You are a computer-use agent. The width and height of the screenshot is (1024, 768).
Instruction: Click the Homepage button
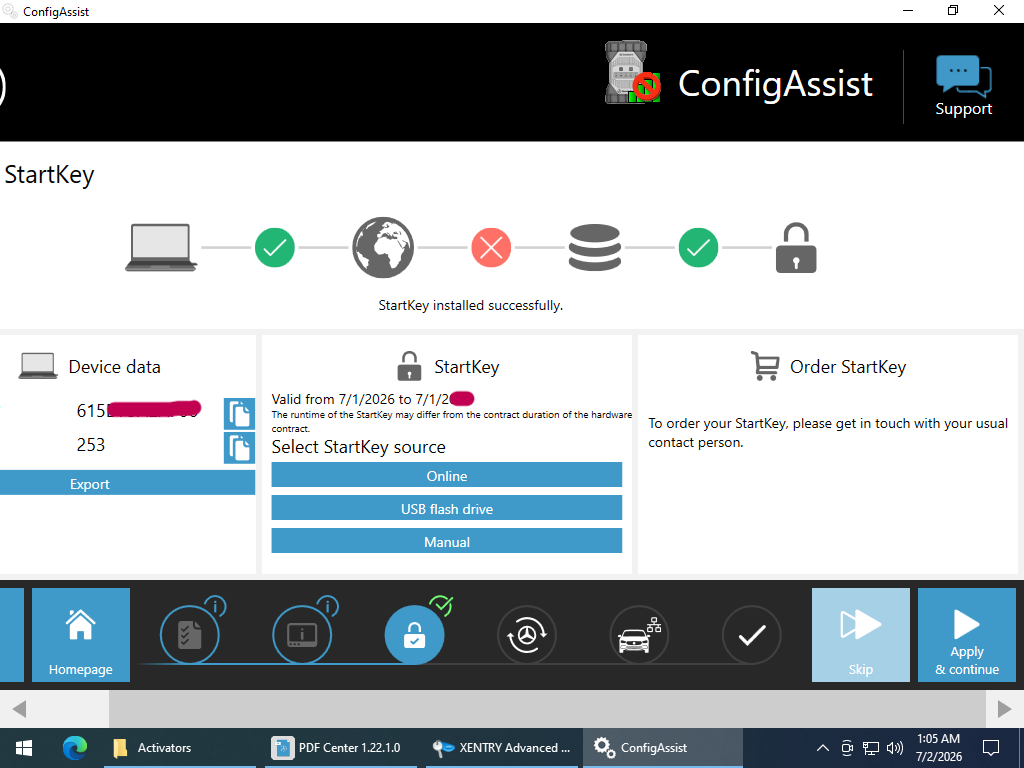tap(81, 635)
